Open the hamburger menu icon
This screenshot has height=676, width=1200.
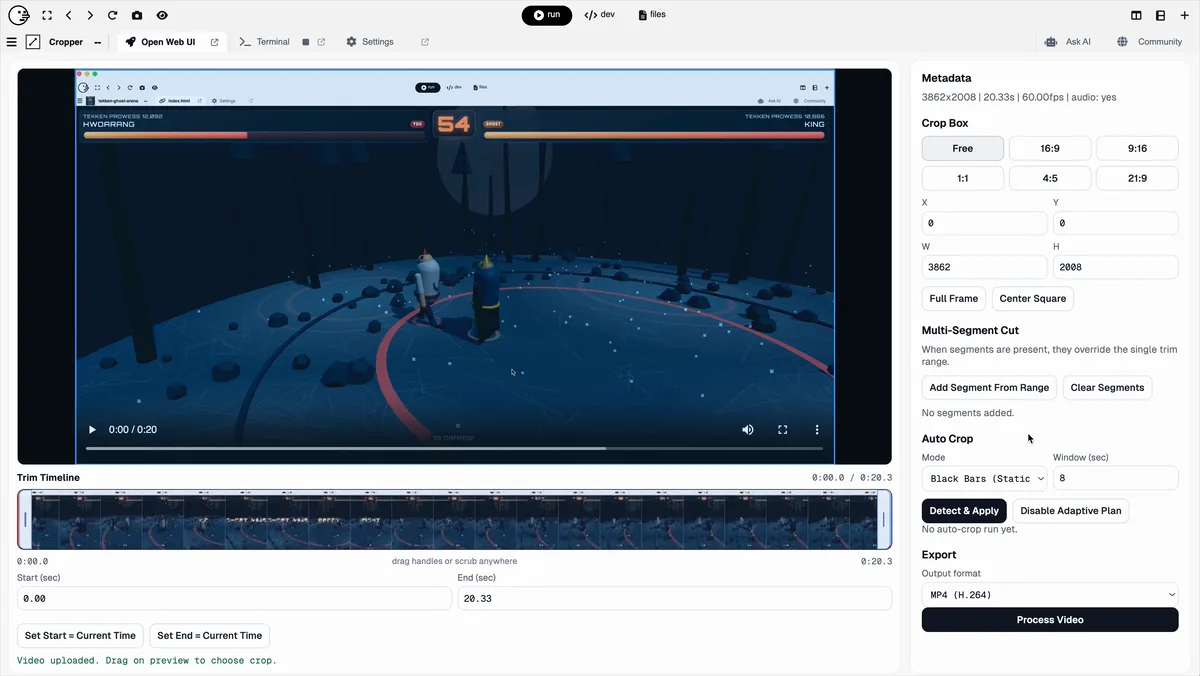[12, 42]
